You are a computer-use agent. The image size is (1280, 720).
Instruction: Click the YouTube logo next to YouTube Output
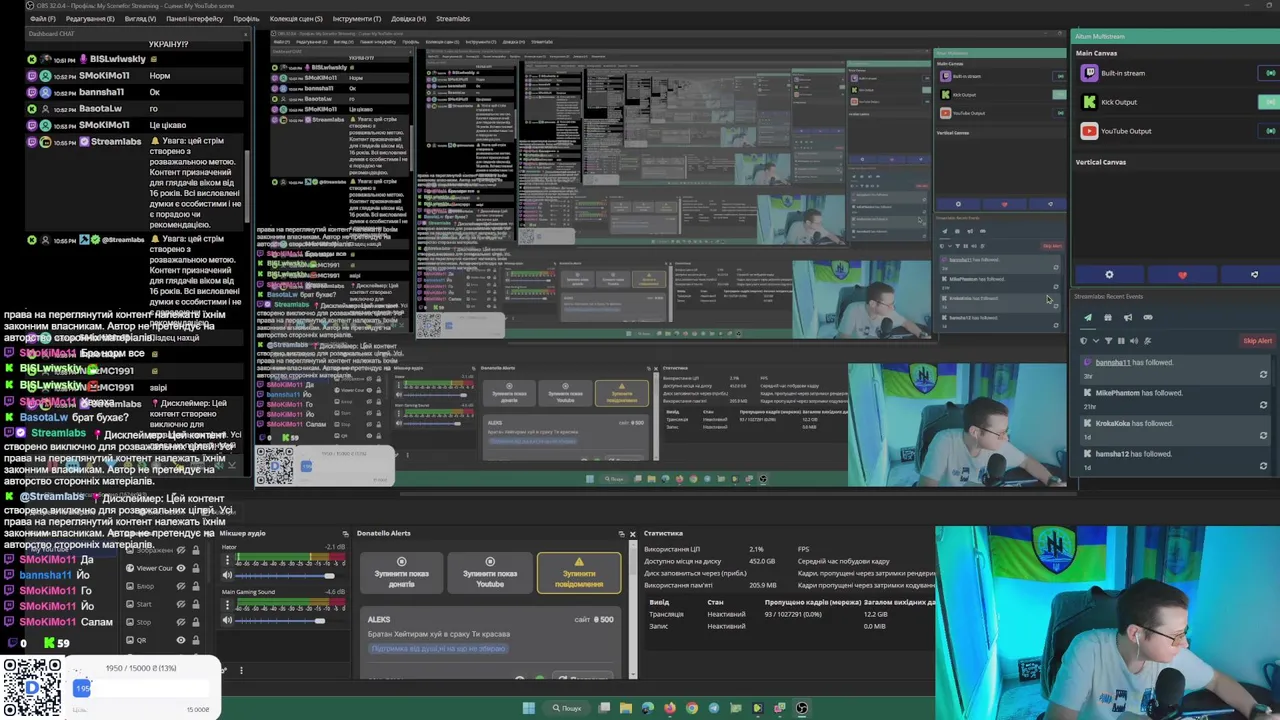point(1089,131)
